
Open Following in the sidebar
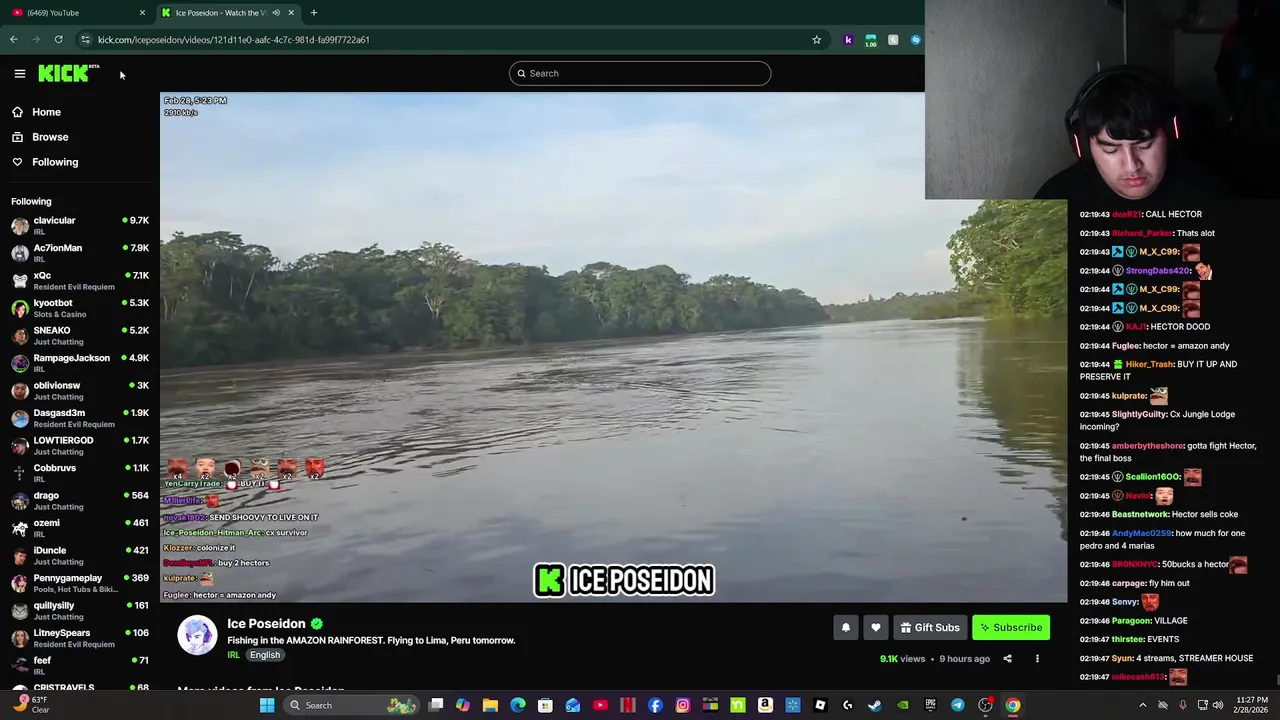point(55,162)
